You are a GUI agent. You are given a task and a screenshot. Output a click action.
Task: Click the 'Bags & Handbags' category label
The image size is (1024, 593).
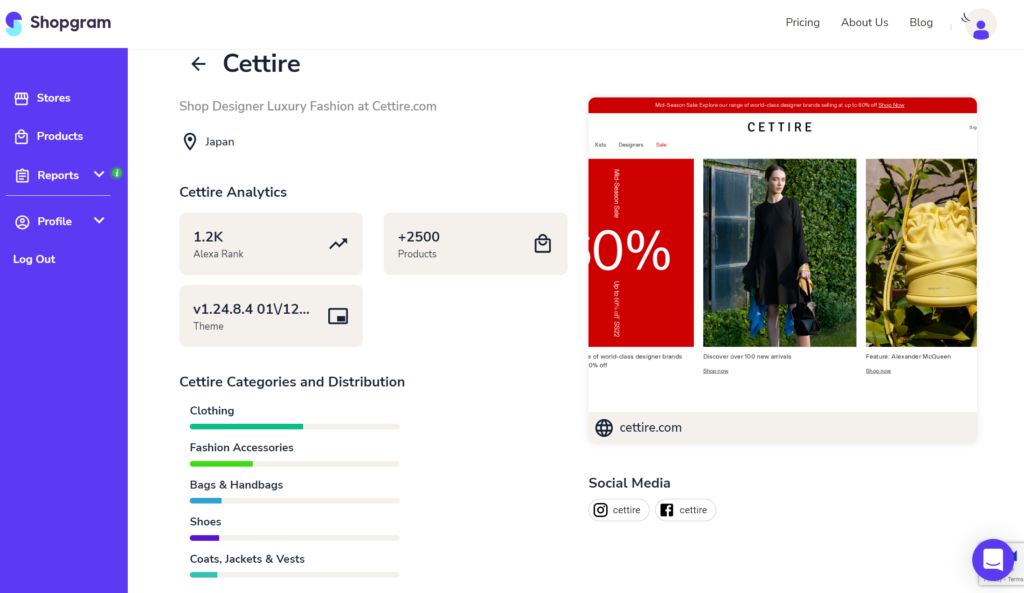coord(236,485)
